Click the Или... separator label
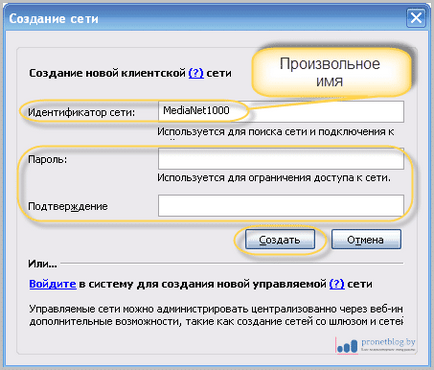 (x=43, y=264)
